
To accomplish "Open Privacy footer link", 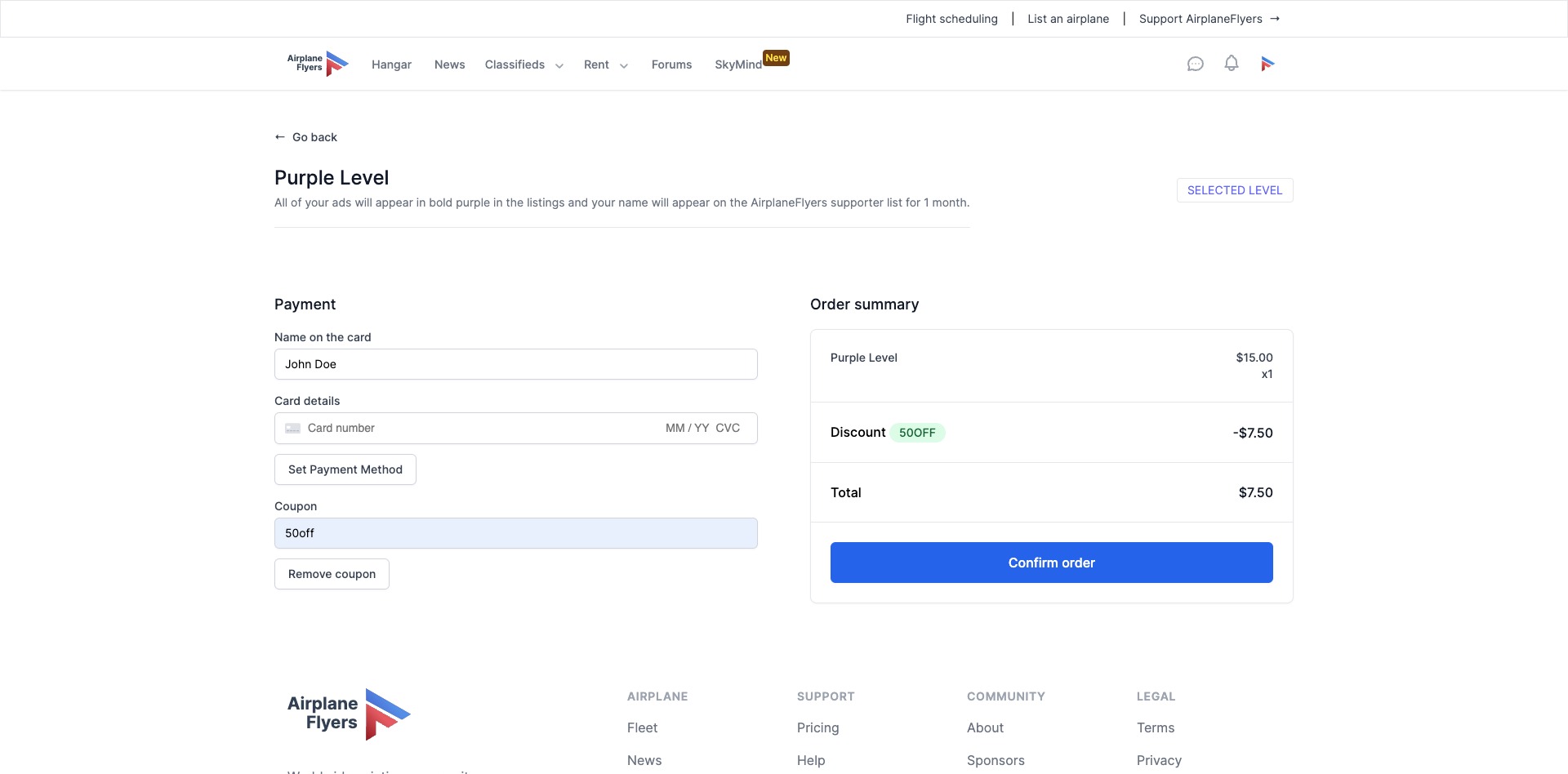I will pos(1159,760).
